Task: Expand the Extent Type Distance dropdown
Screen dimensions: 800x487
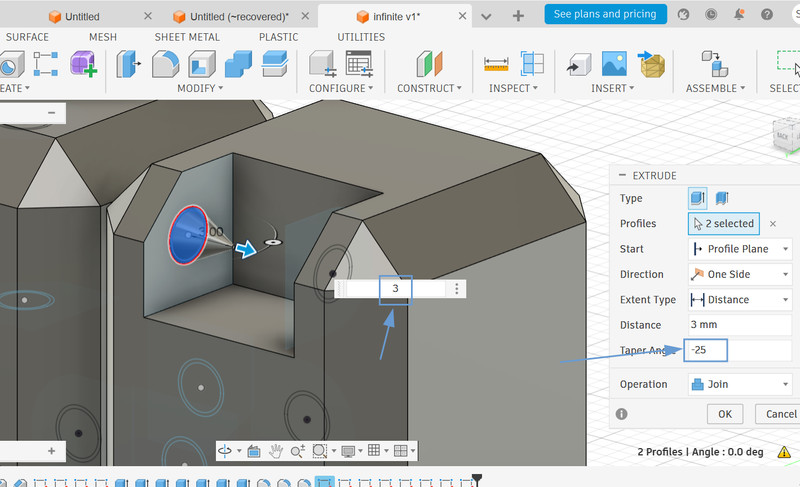Action: (740, 299)
